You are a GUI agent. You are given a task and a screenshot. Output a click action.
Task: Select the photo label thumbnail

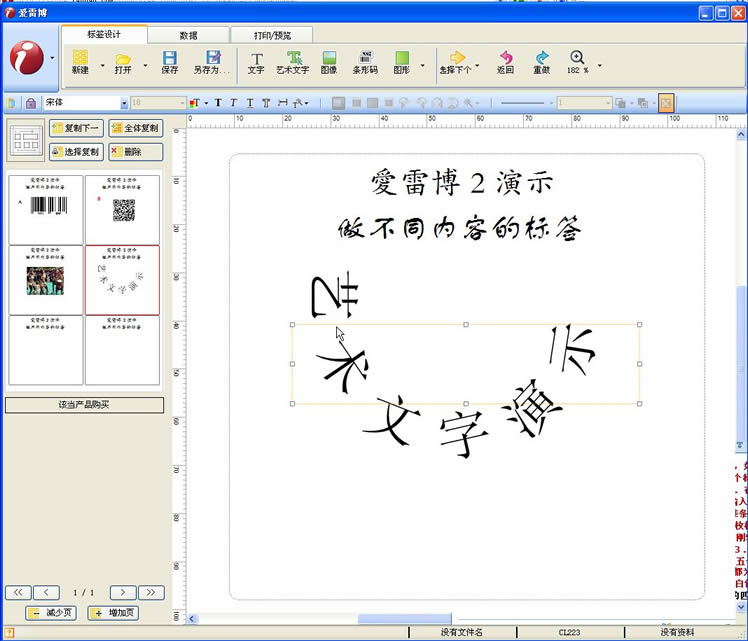46,280
